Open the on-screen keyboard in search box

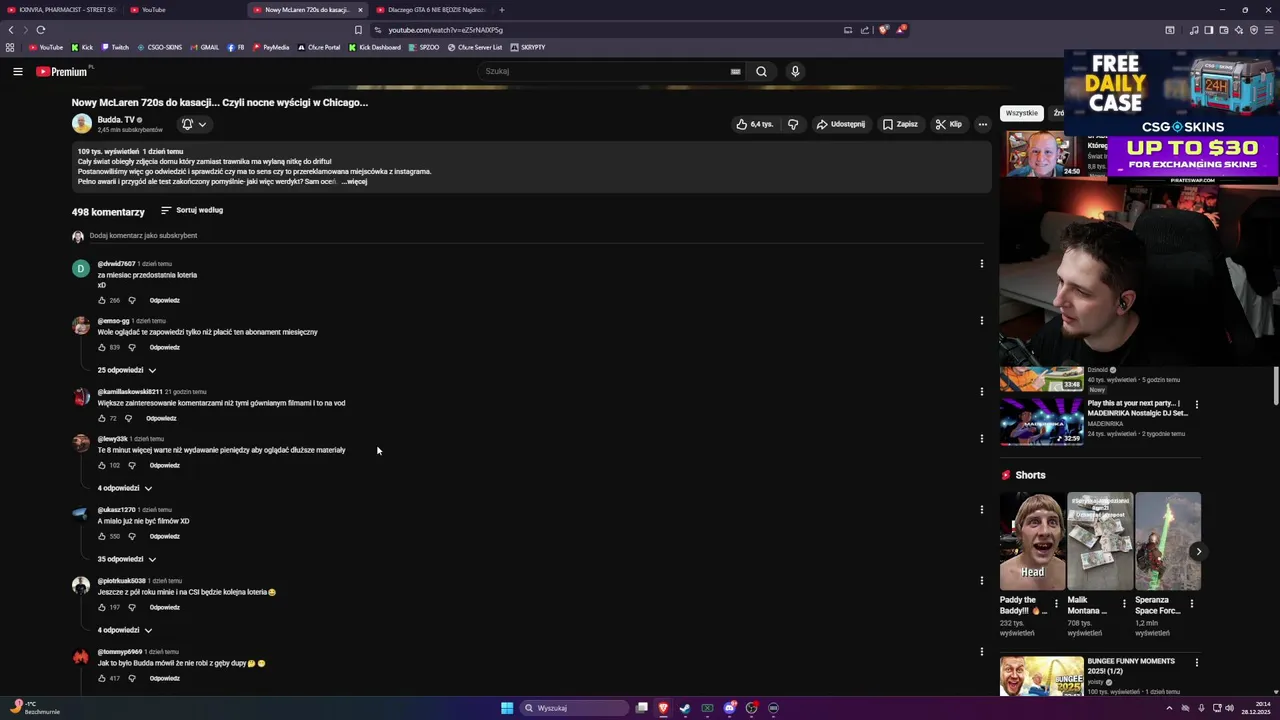pos(735,71)
